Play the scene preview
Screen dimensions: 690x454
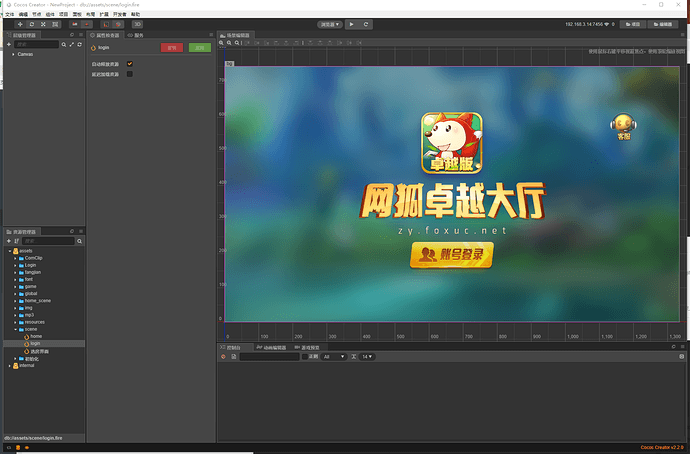tap(352, 24)
